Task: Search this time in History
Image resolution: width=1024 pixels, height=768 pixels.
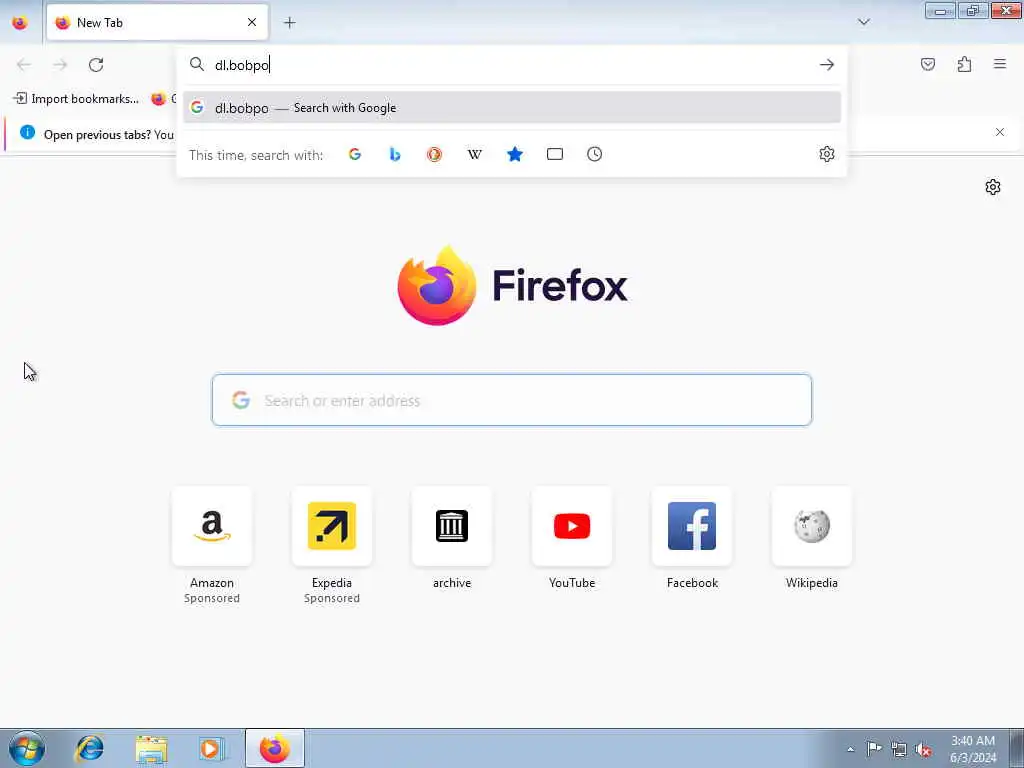Action: pyautogui.click(x=594, y=154)
